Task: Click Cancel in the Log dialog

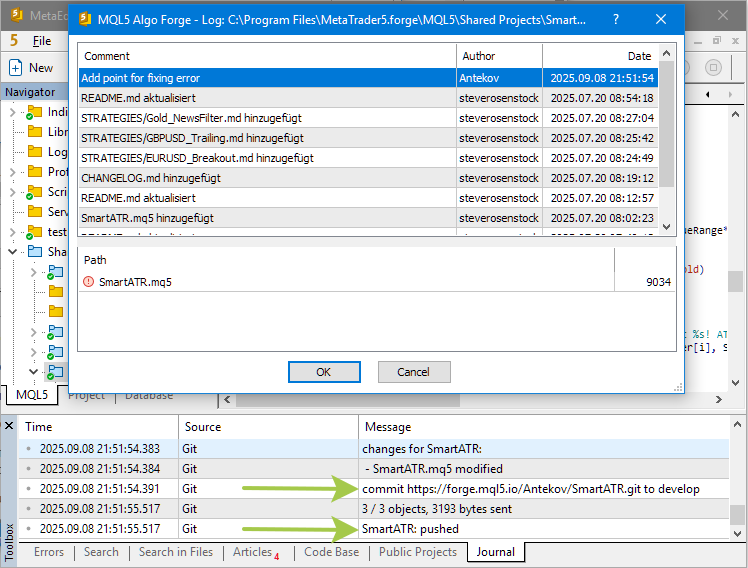Action: (414, 372)
